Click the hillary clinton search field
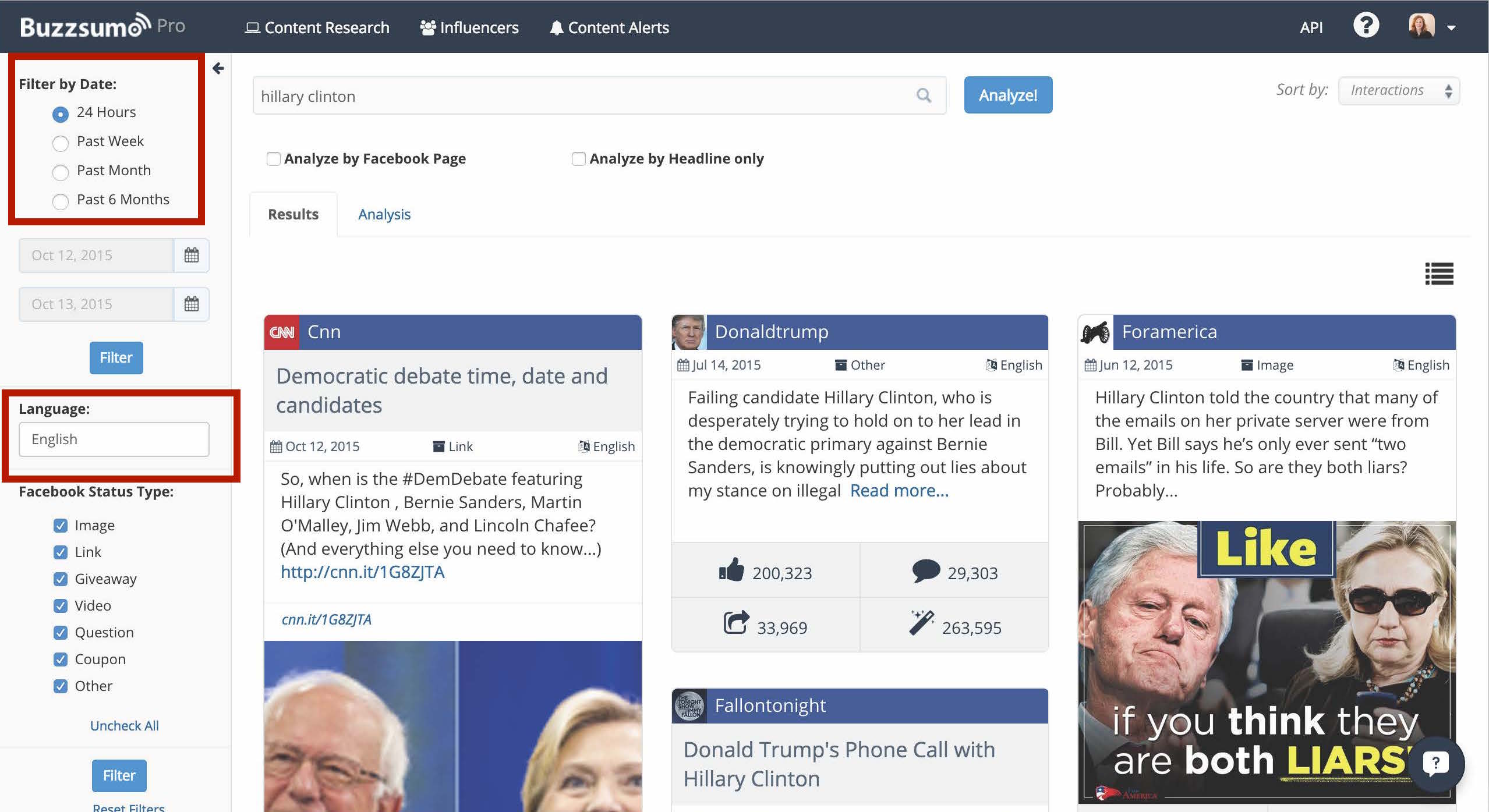This screenshot has width=1489, height=812. click(x=599, y=95)
